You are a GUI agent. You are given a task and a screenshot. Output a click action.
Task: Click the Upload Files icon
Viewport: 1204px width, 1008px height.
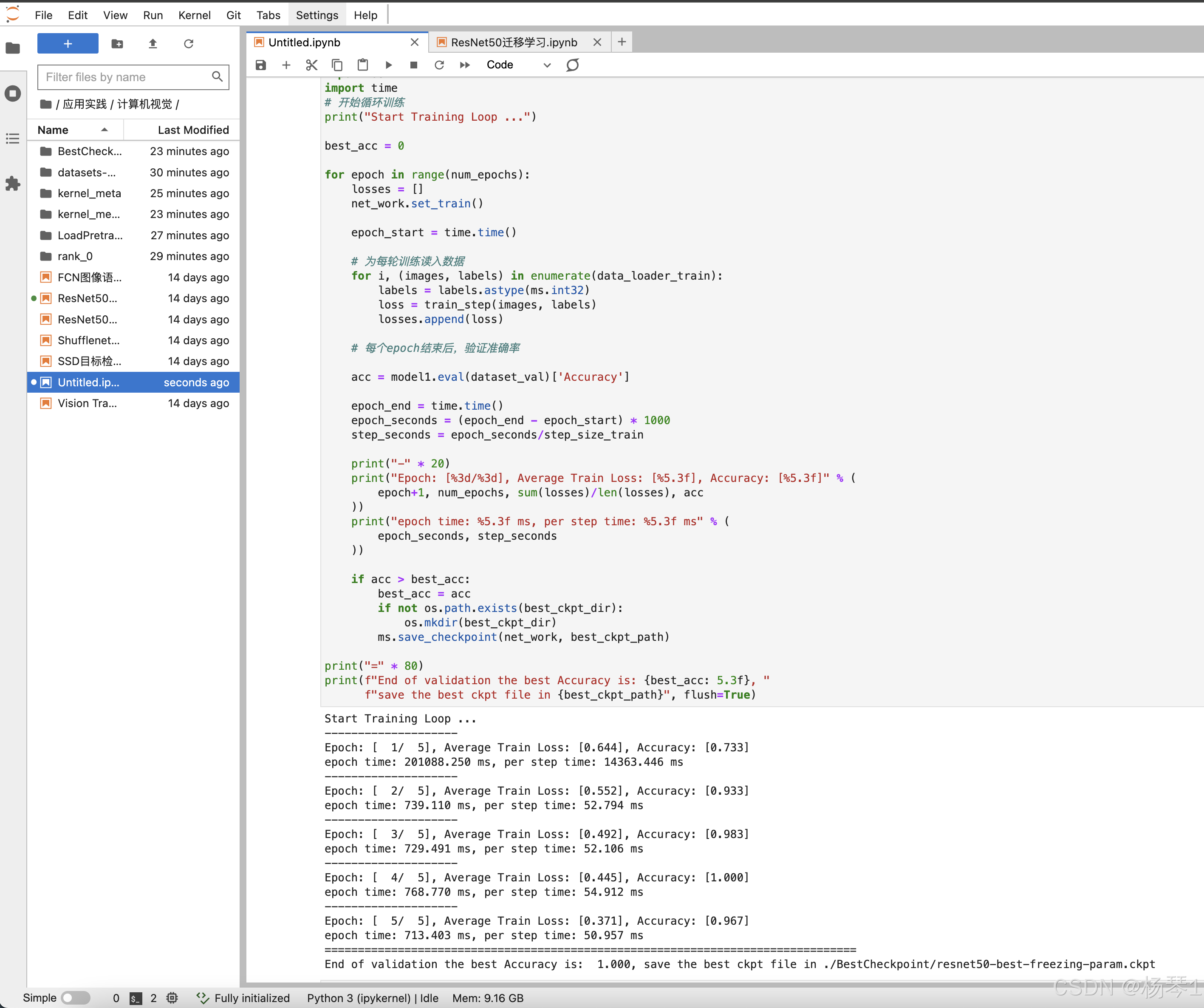point(153,44)
